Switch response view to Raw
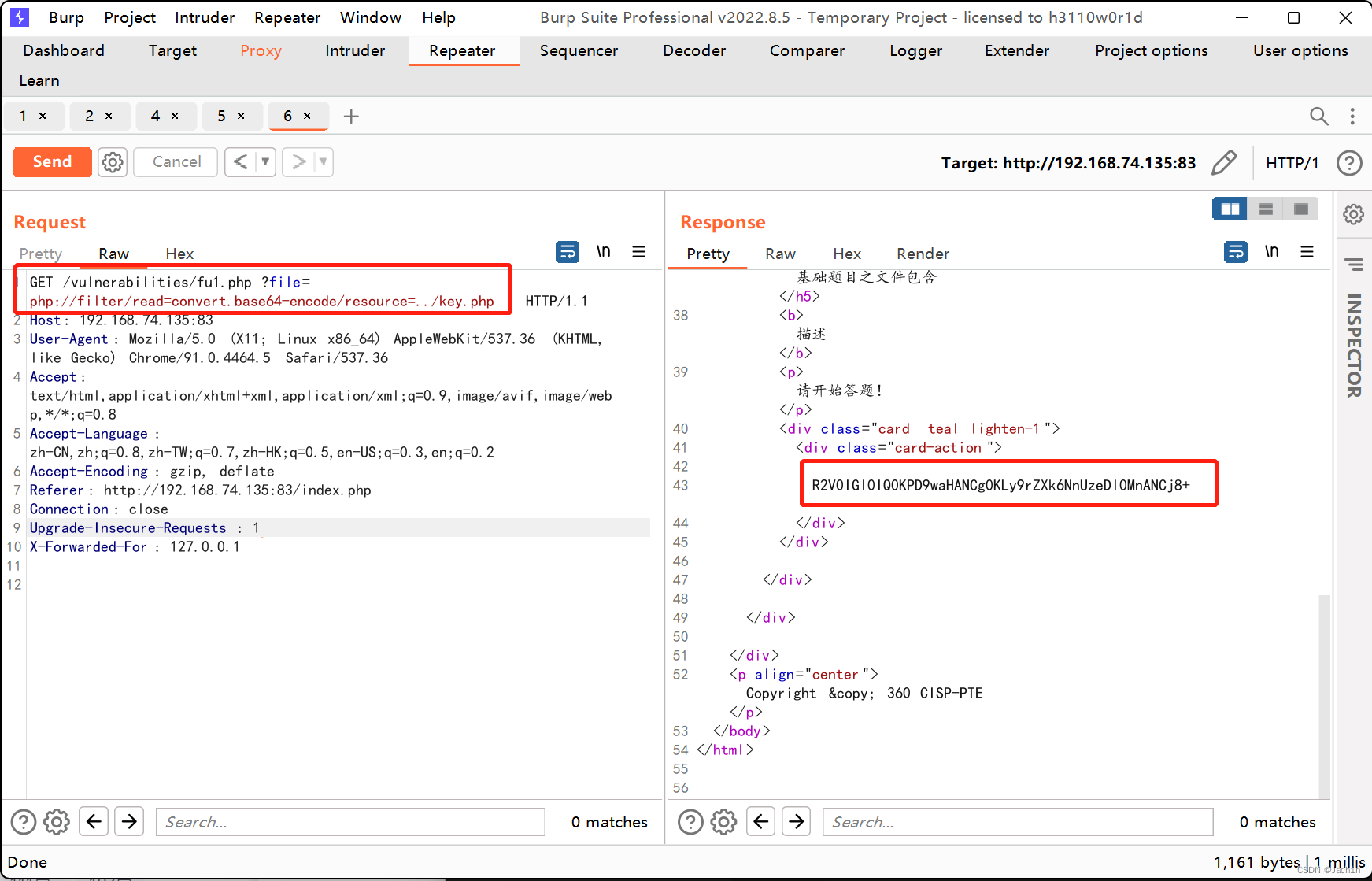Image resolution: width=1372 pixels, height=881 pixels. [780, 254]
